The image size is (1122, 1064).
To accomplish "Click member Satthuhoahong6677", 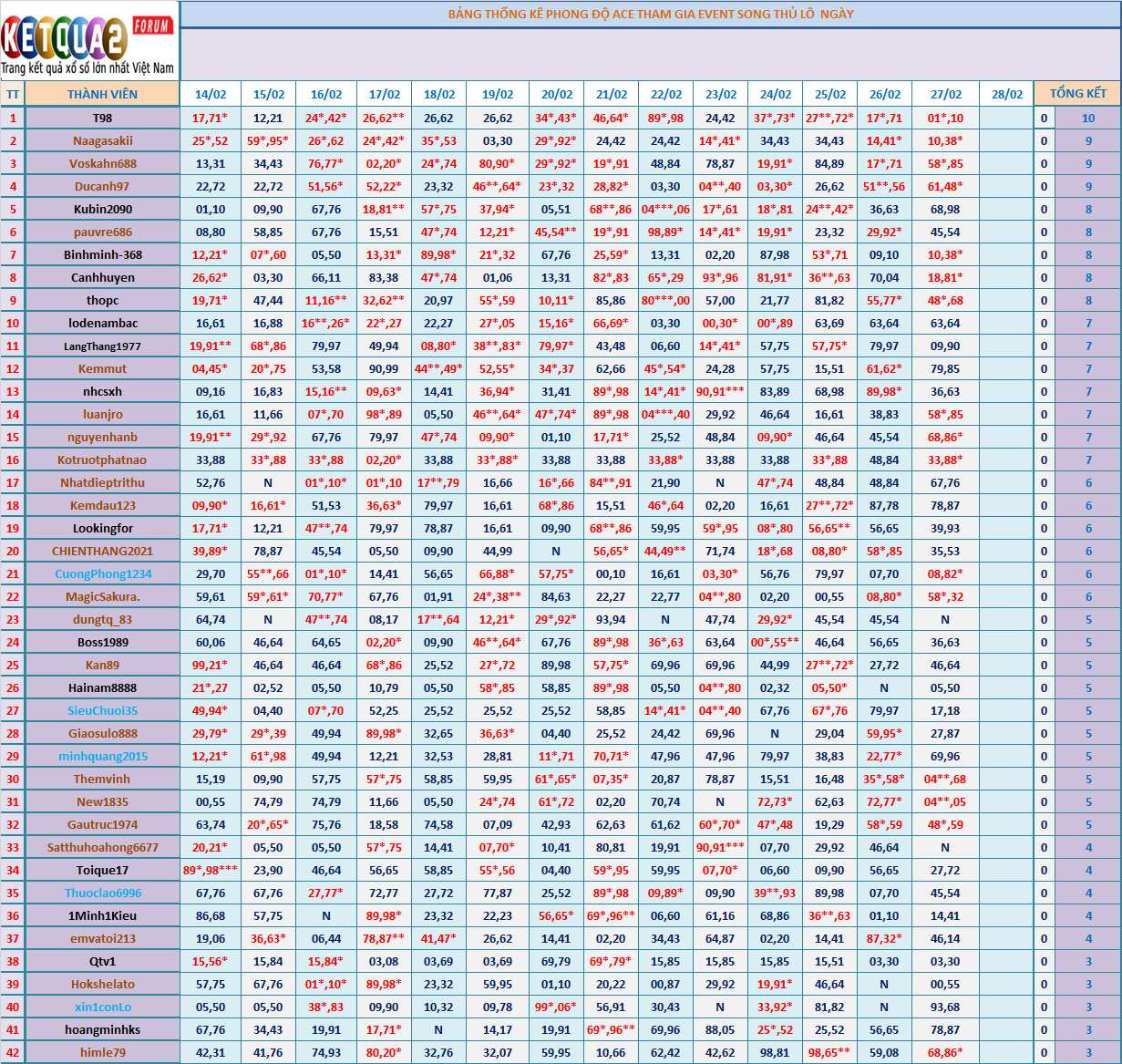I will (x=102, y=847).
